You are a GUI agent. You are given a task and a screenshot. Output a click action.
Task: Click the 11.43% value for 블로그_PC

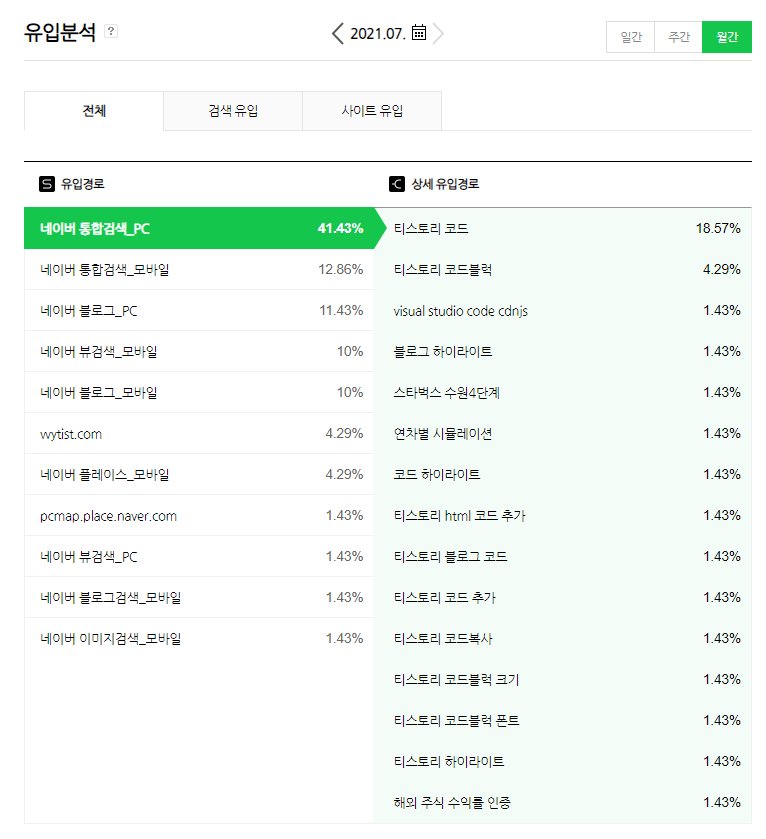pos(341,310)
